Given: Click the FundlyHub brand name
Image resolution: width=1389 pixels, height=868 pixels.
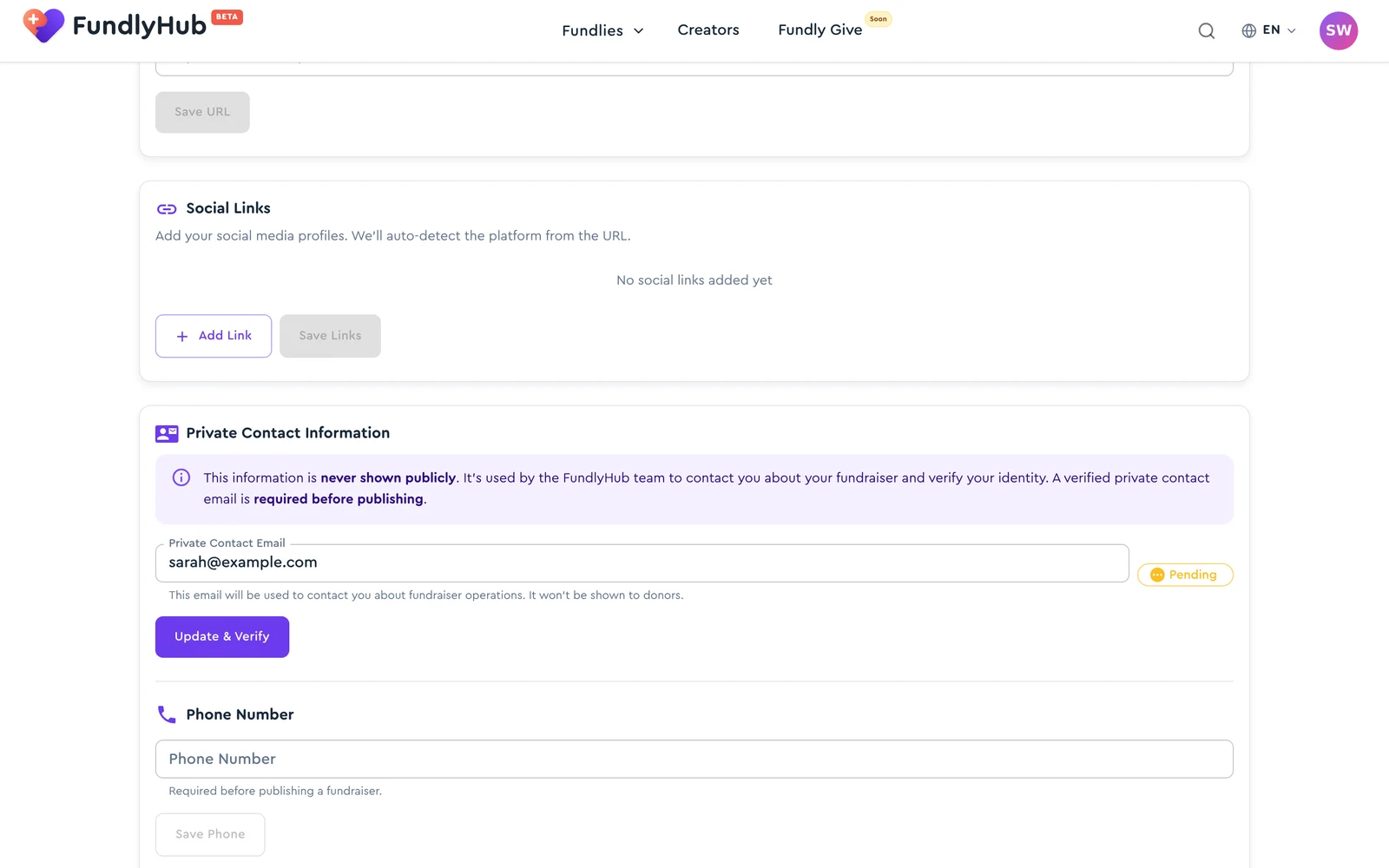Looking at the screenshot, I should coord(139,26).
